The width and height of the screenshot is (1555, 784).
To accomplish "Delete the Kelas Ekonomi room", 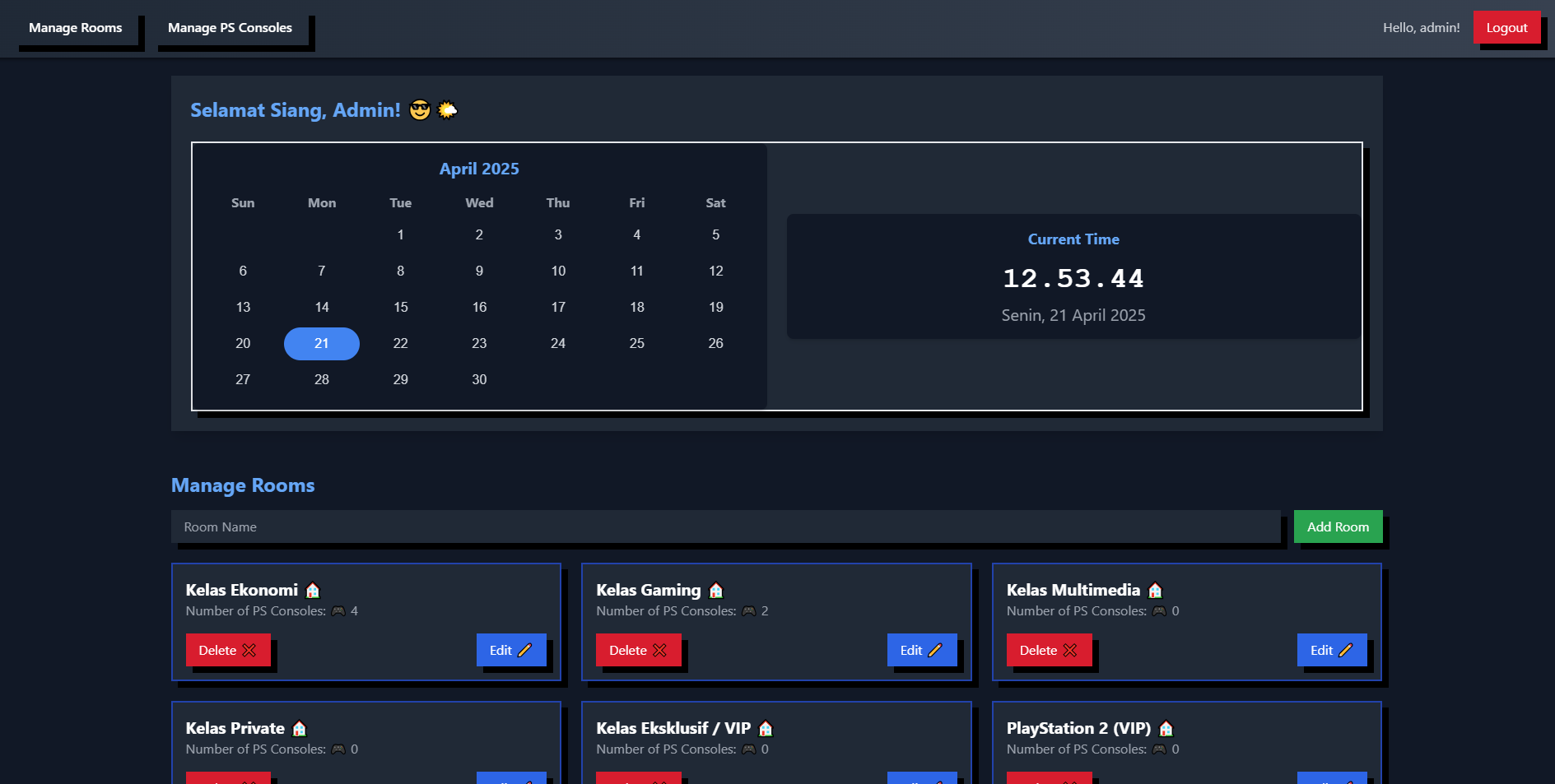I will coord(227,650).
